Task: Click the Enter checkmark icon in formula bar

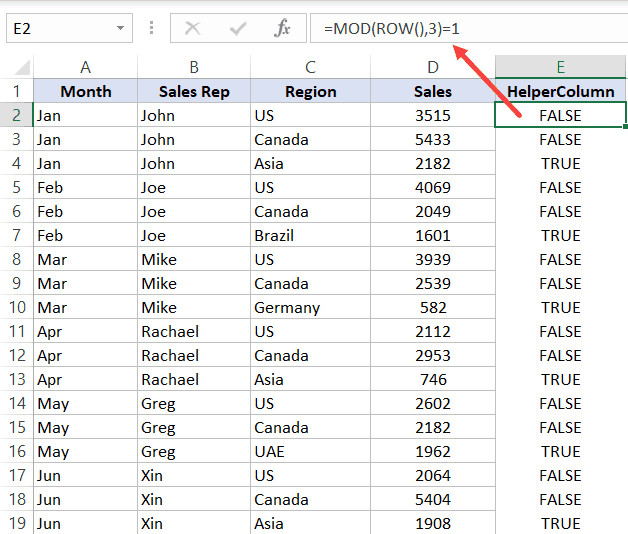Action: click(237, 29)
